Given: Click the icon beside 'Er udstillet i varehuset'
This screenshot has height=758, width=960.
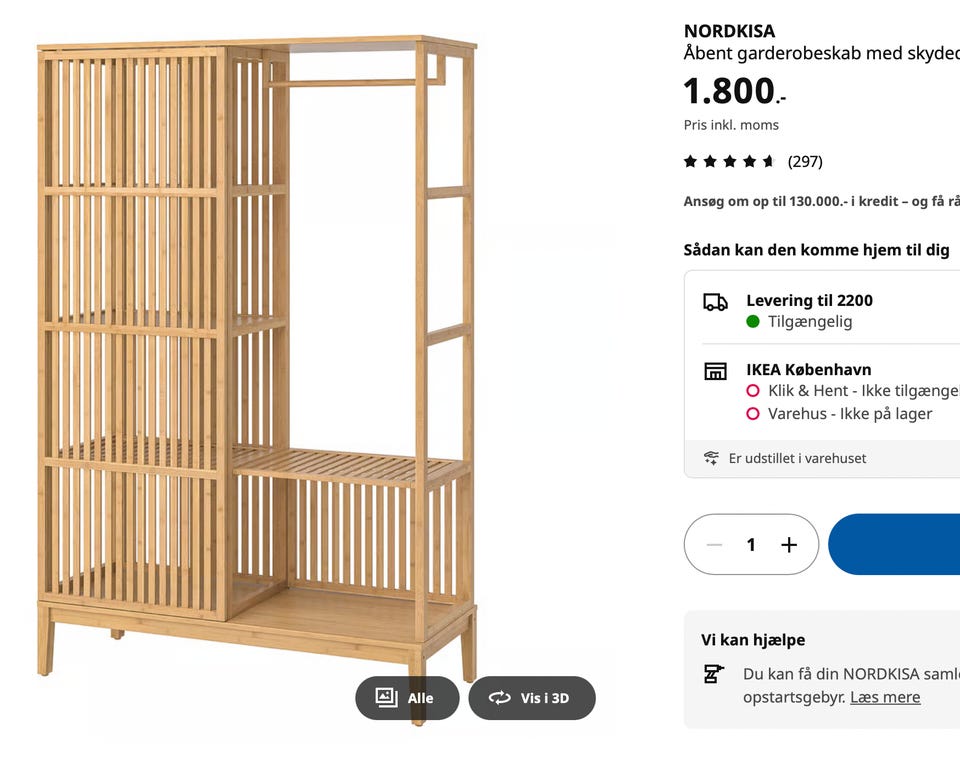Looking at the screenshot, I should click(x=711, y=458).
